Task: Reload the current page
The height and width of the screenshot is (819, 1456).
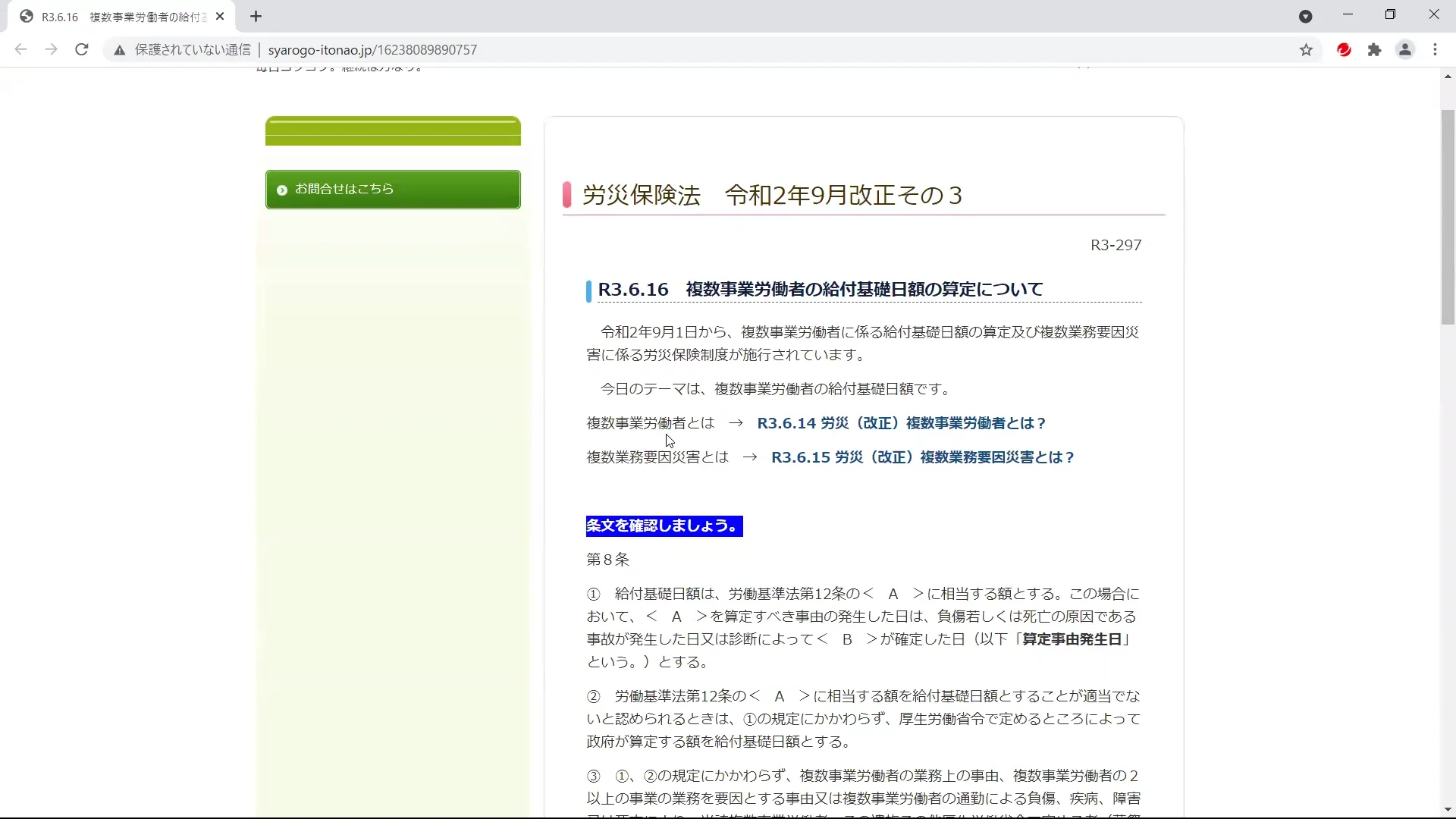Action: (82, 50)
